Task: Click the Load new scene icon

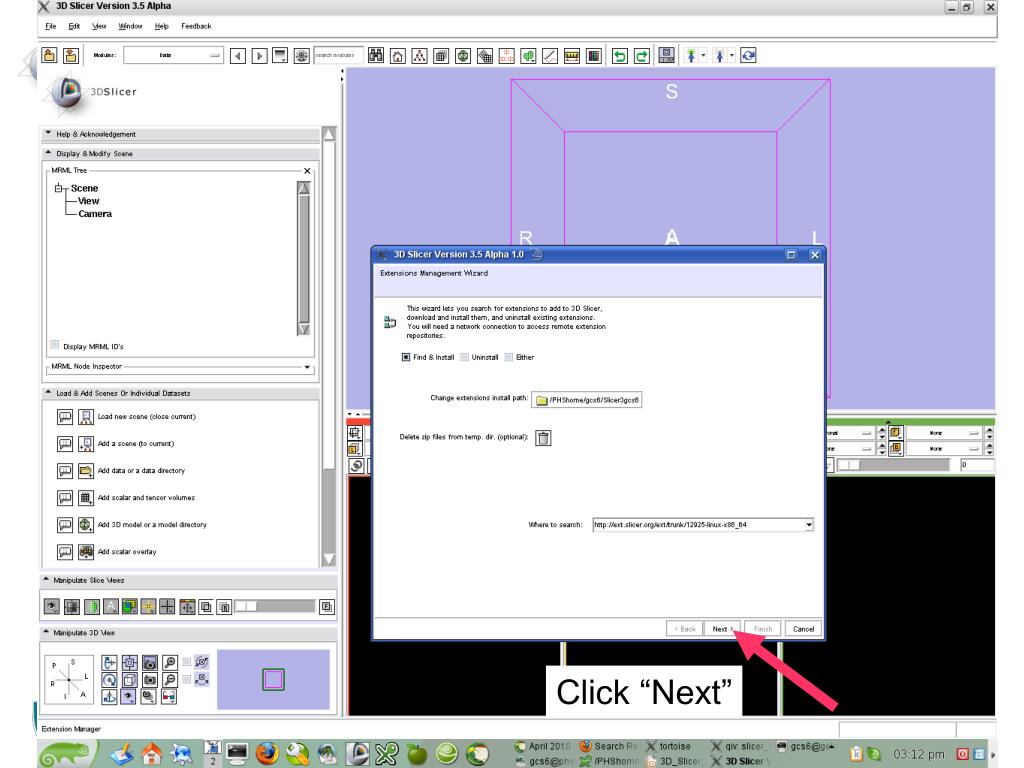Action: click(86, 417)
